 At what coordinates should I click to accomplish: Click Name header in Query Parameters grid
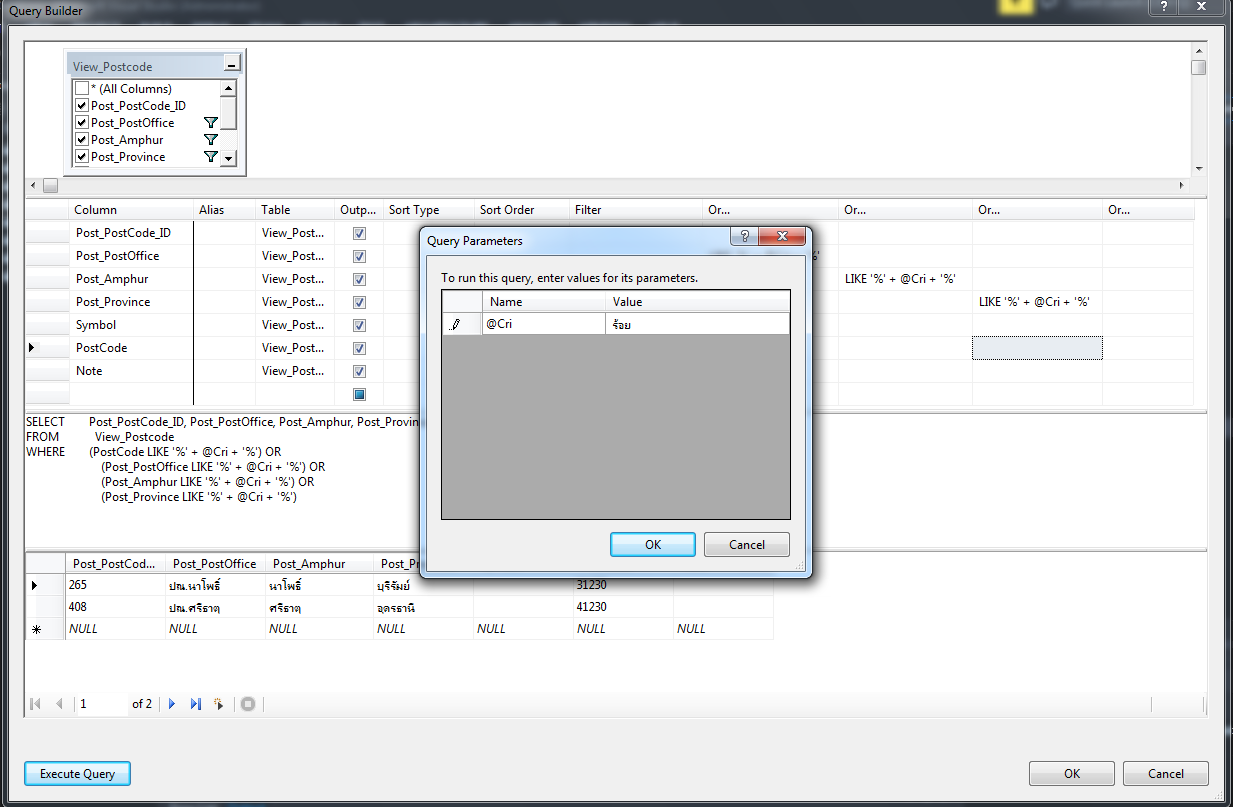(x=543, y=301)
